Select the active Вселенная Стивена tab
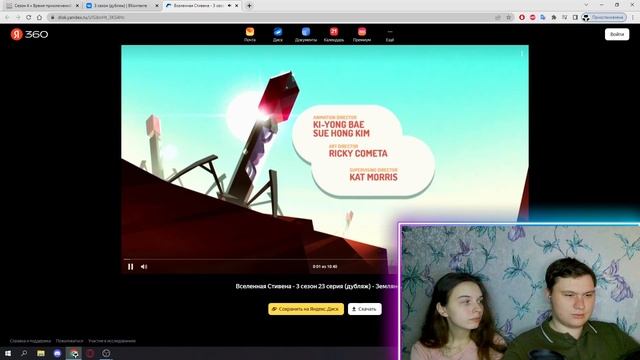640x360 pixels. [x=198, y=6]
